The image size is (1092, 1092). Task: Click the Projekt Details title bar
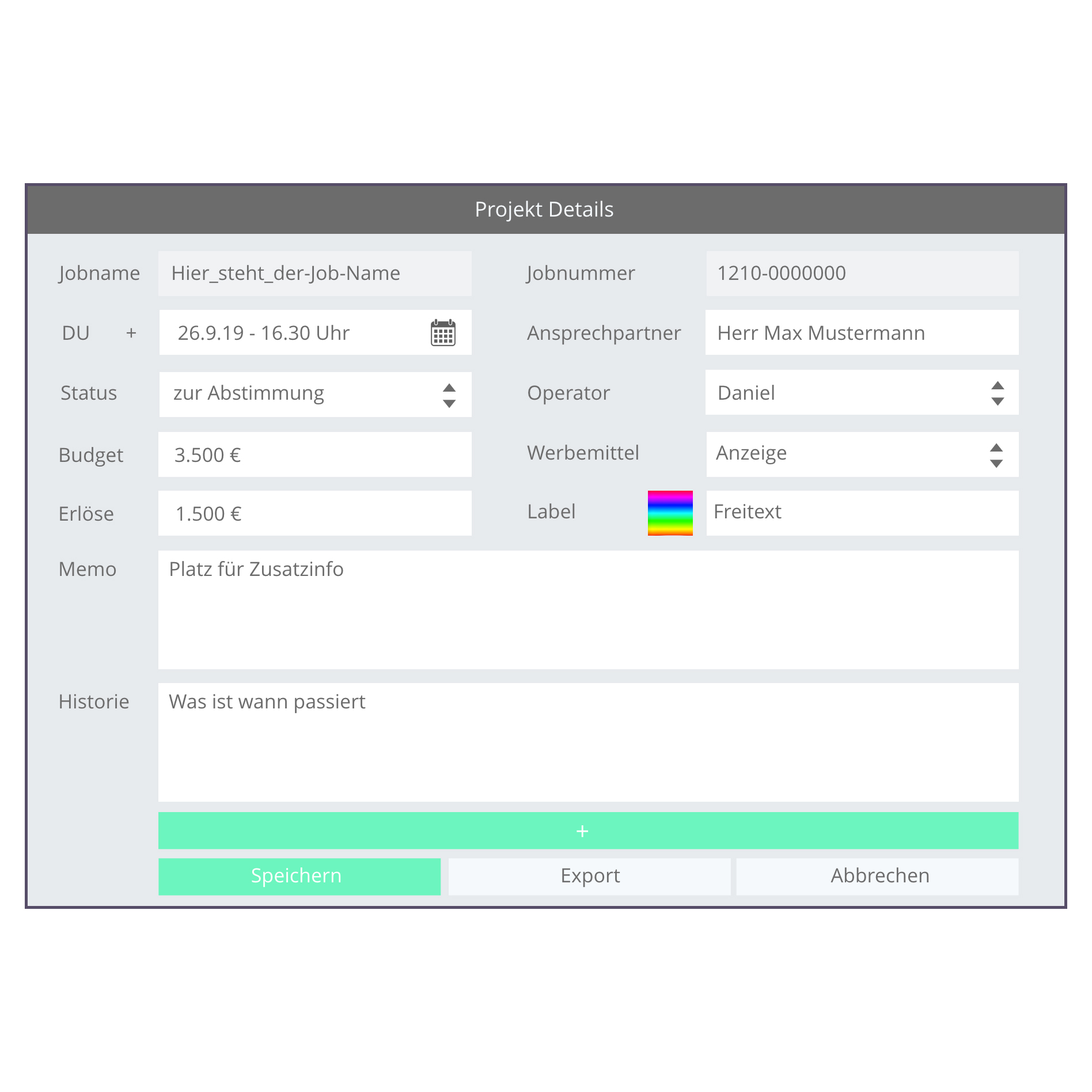[545, 210]
